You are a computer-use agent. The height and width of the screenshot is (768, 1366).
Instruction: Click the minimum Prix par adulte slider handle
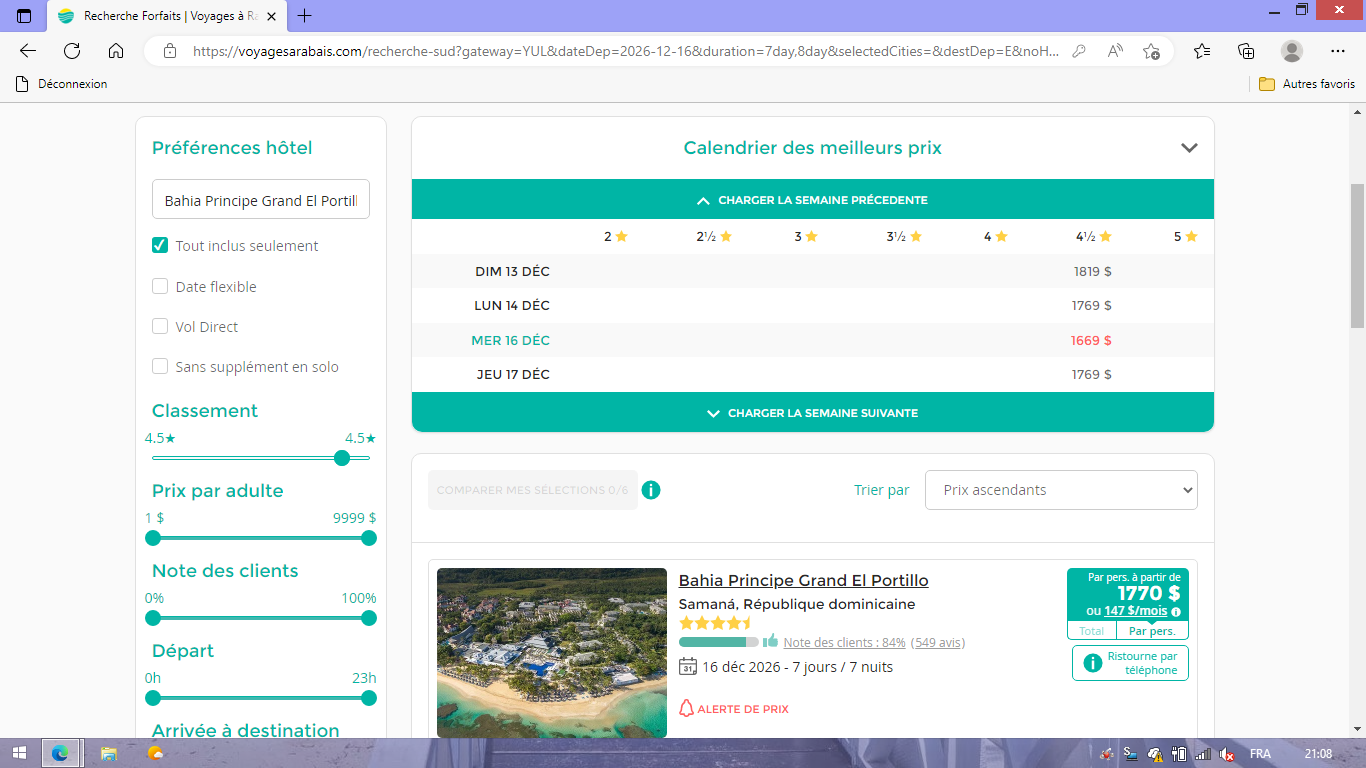(153, 538)
